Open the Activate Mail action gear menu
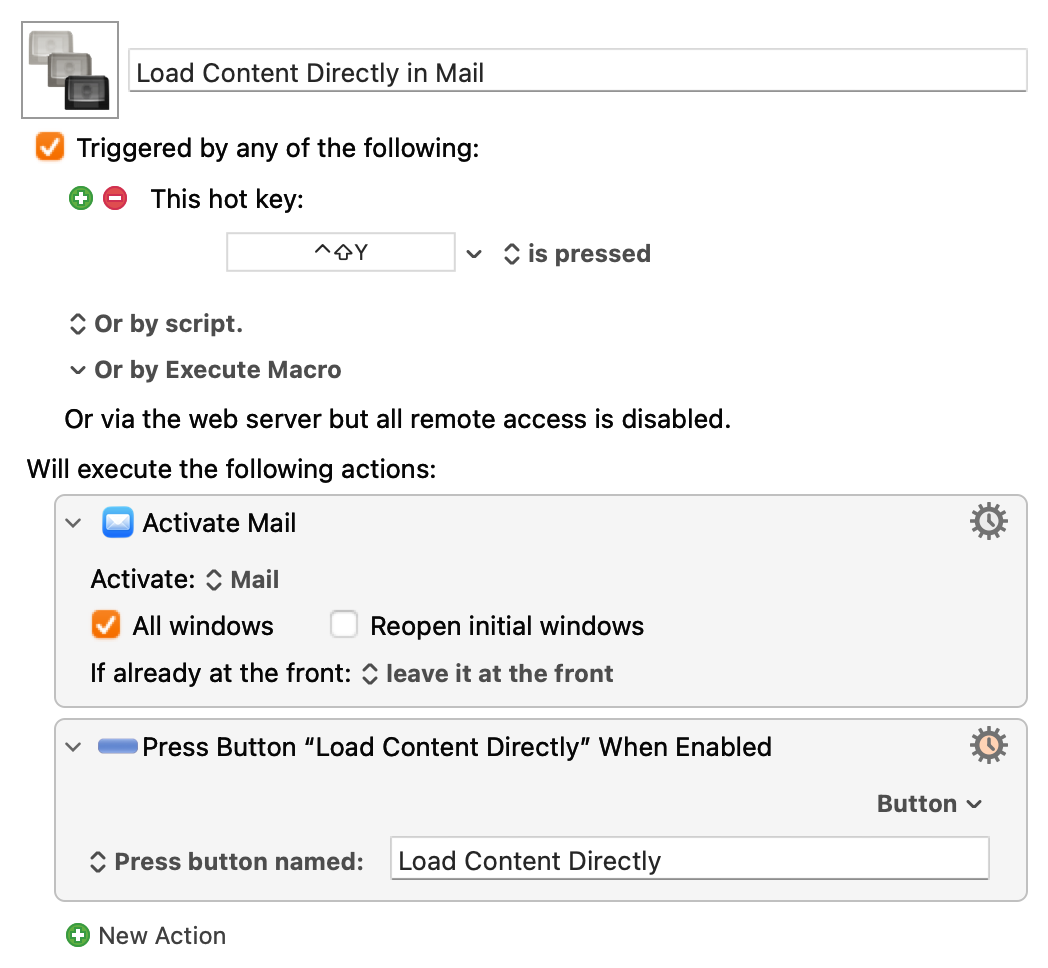 [989, 522]
